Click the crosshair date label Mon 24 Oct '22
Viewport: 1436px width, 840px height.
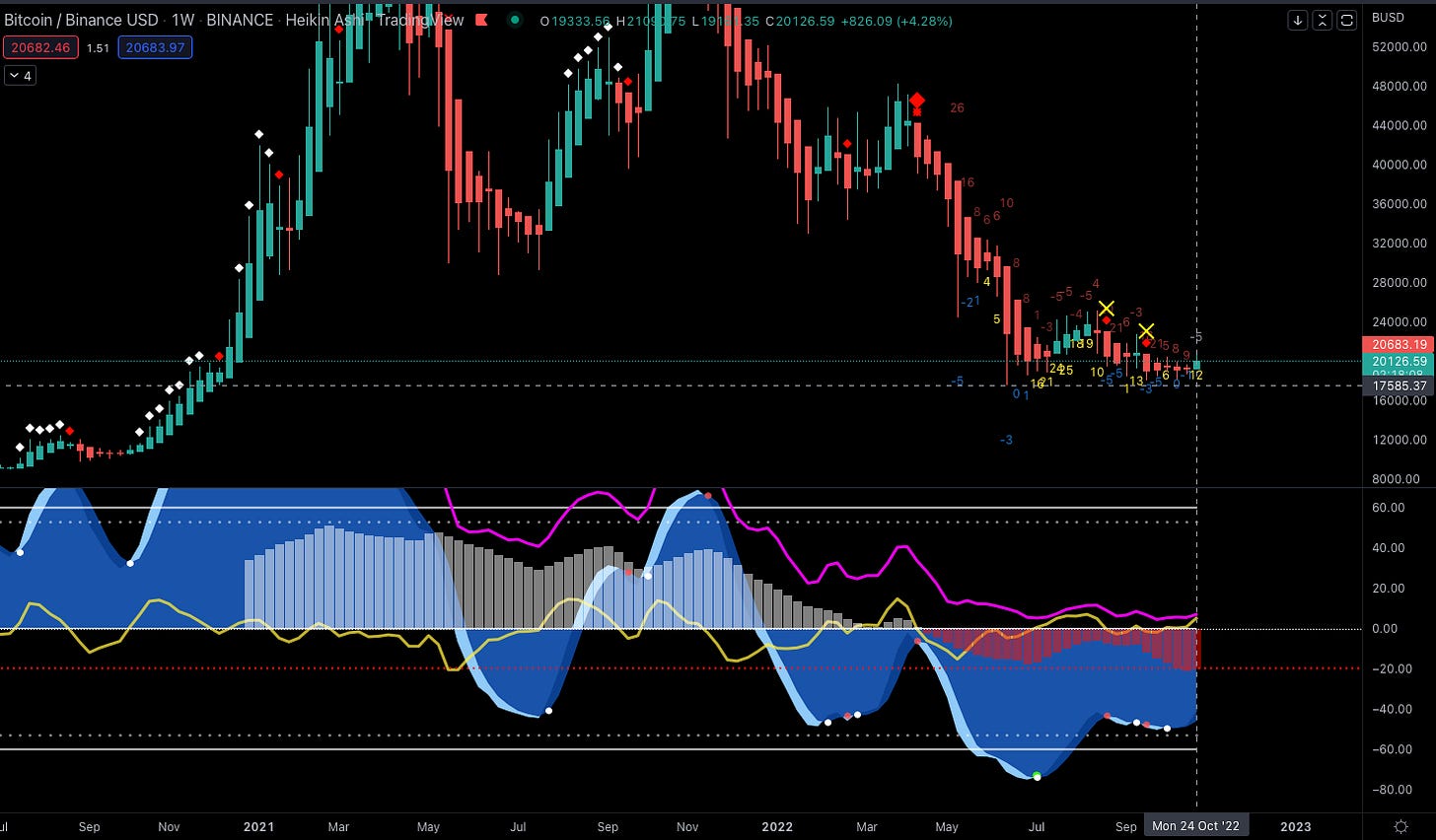[x=1195, y=826]
